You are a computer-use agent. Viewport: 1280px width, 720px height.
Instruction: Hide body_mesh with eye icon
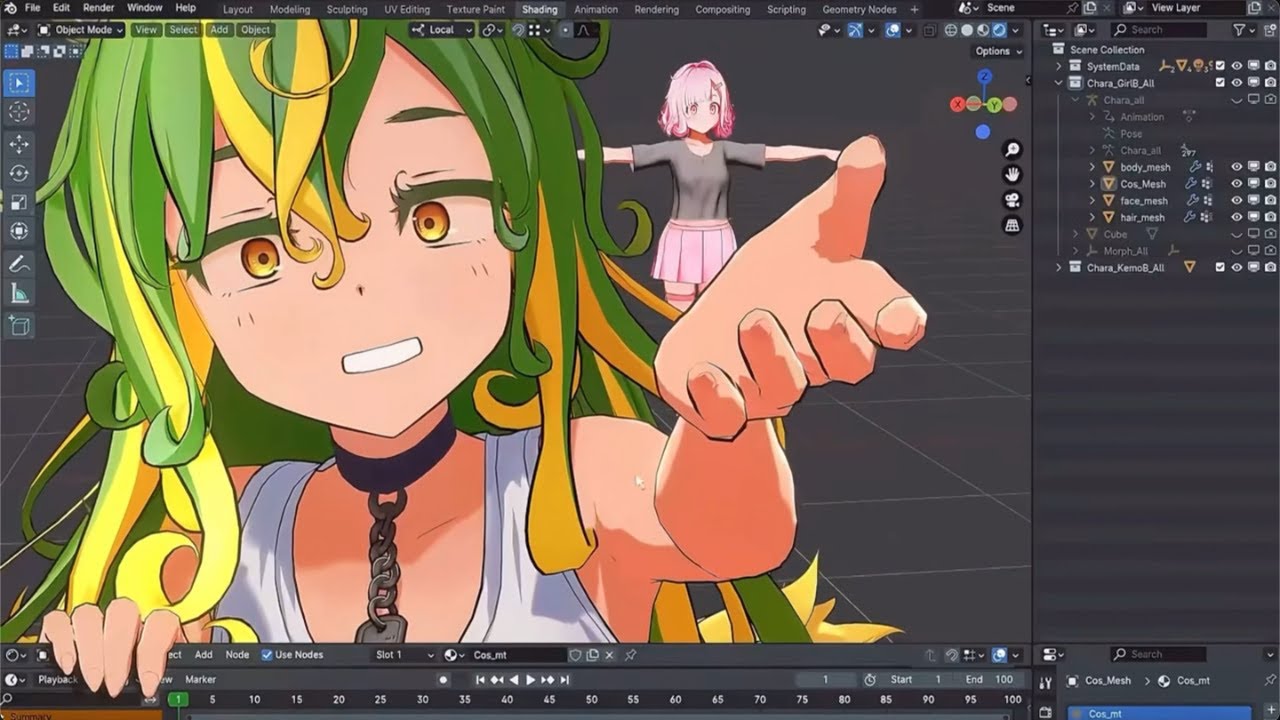pos(1237,167)
